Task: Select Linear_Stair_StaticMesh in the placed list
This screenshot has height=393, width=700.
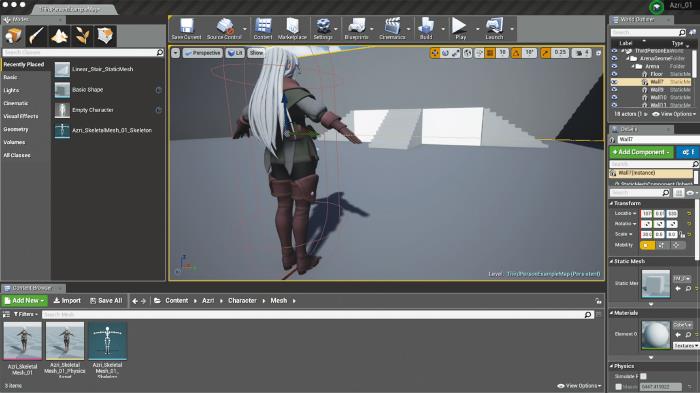Action: [108, 70]
